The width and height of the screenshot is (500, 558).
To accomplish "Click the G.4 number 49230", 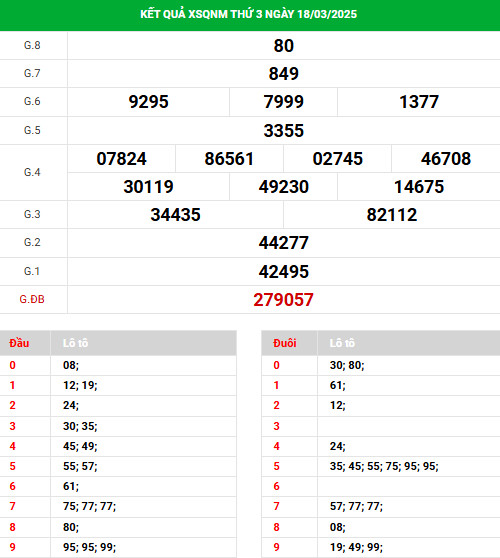I will click(284, 187).
